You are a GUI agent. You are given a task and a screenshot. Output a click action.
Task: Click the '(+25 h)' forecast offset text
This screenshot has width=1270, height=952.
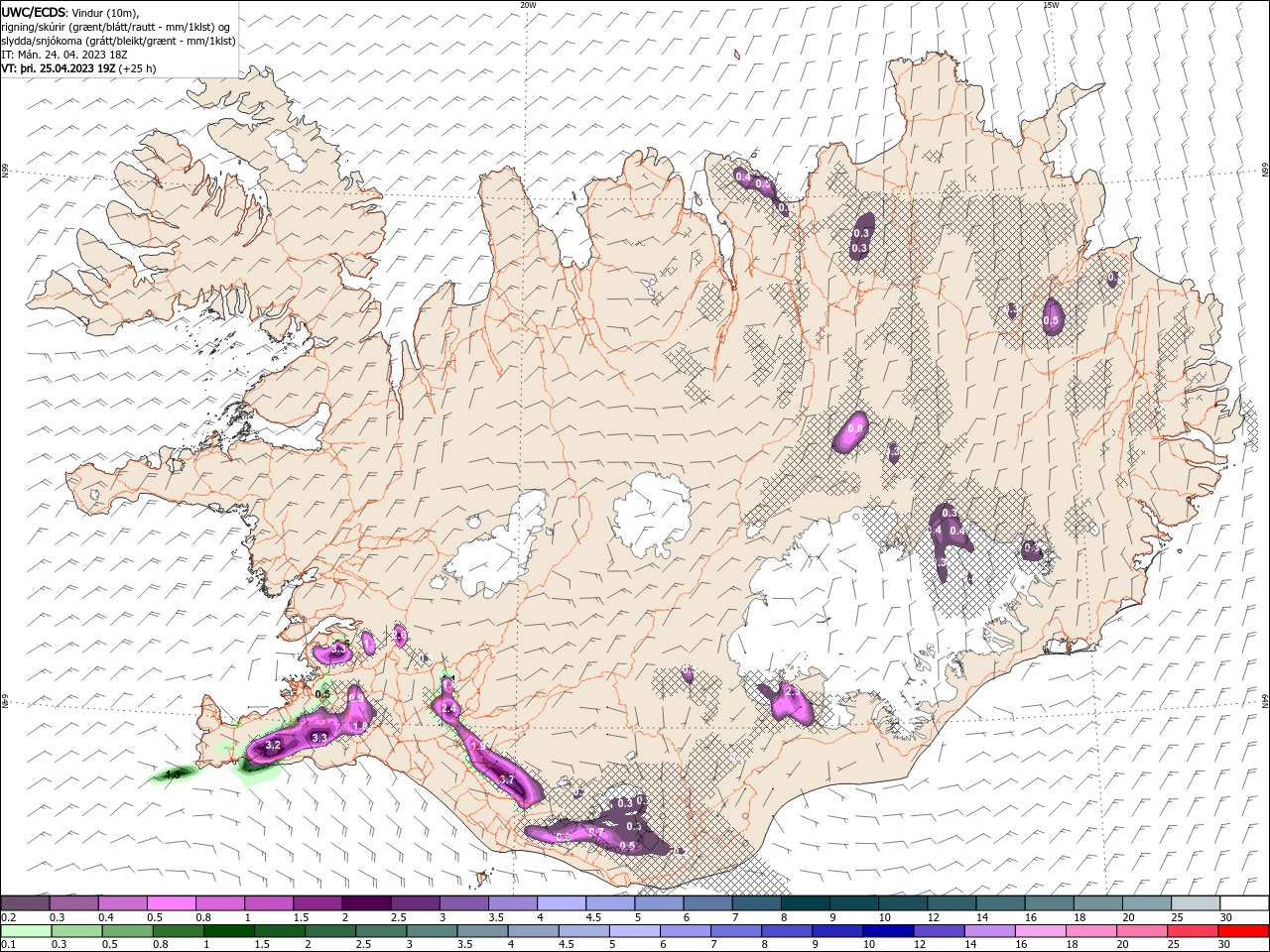[x=138, y=68]
